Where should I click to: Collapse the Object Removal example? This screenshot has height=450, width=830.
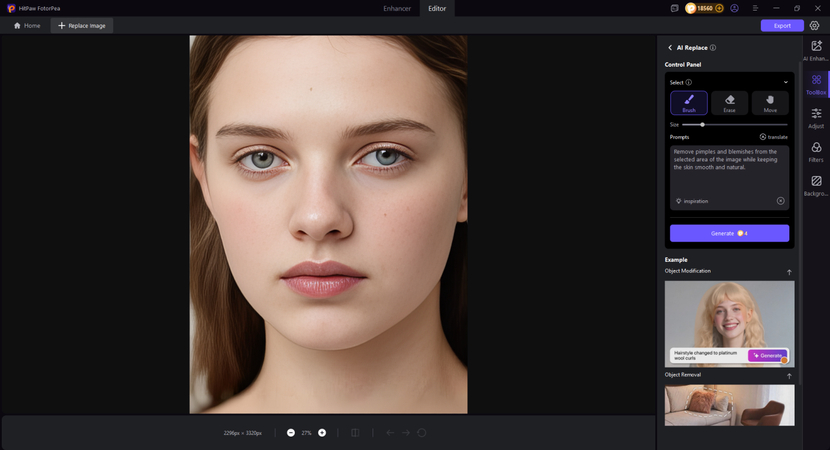(x=788, y=376)
